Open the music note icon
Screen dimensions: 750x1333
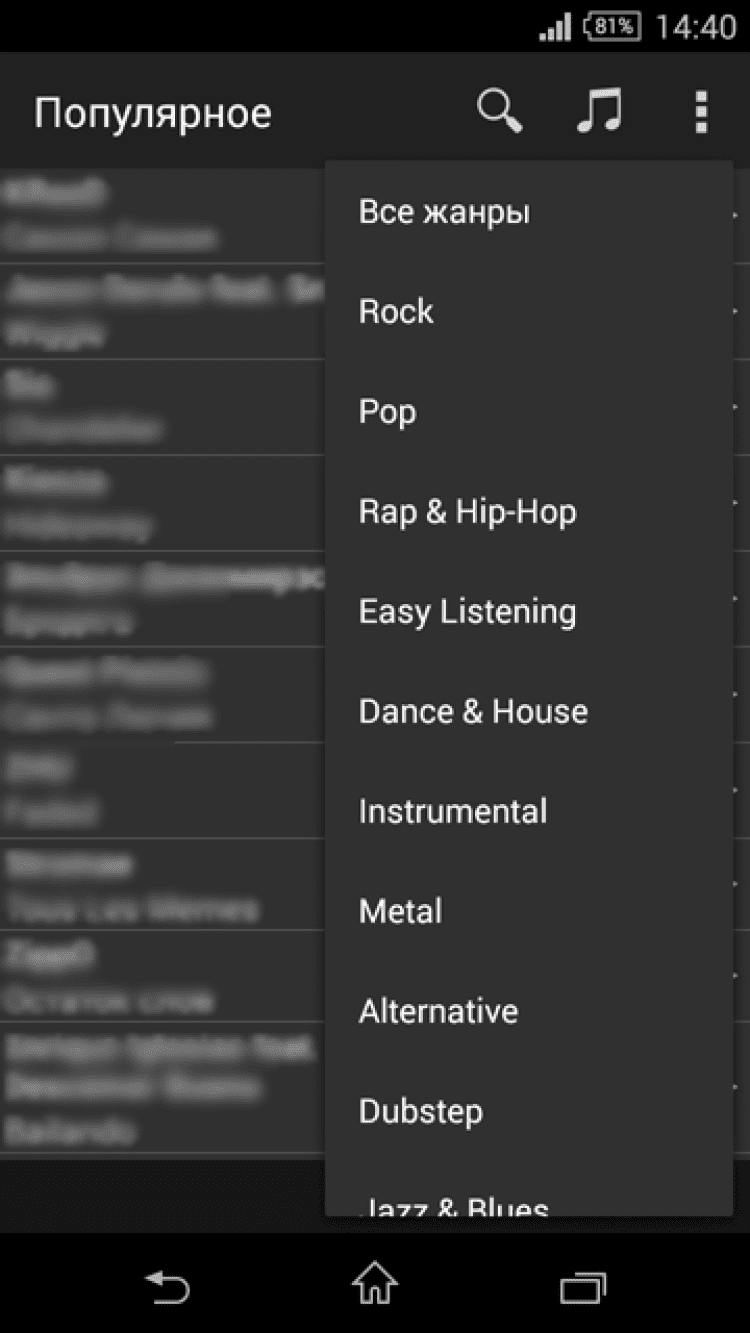pos(600,111)
